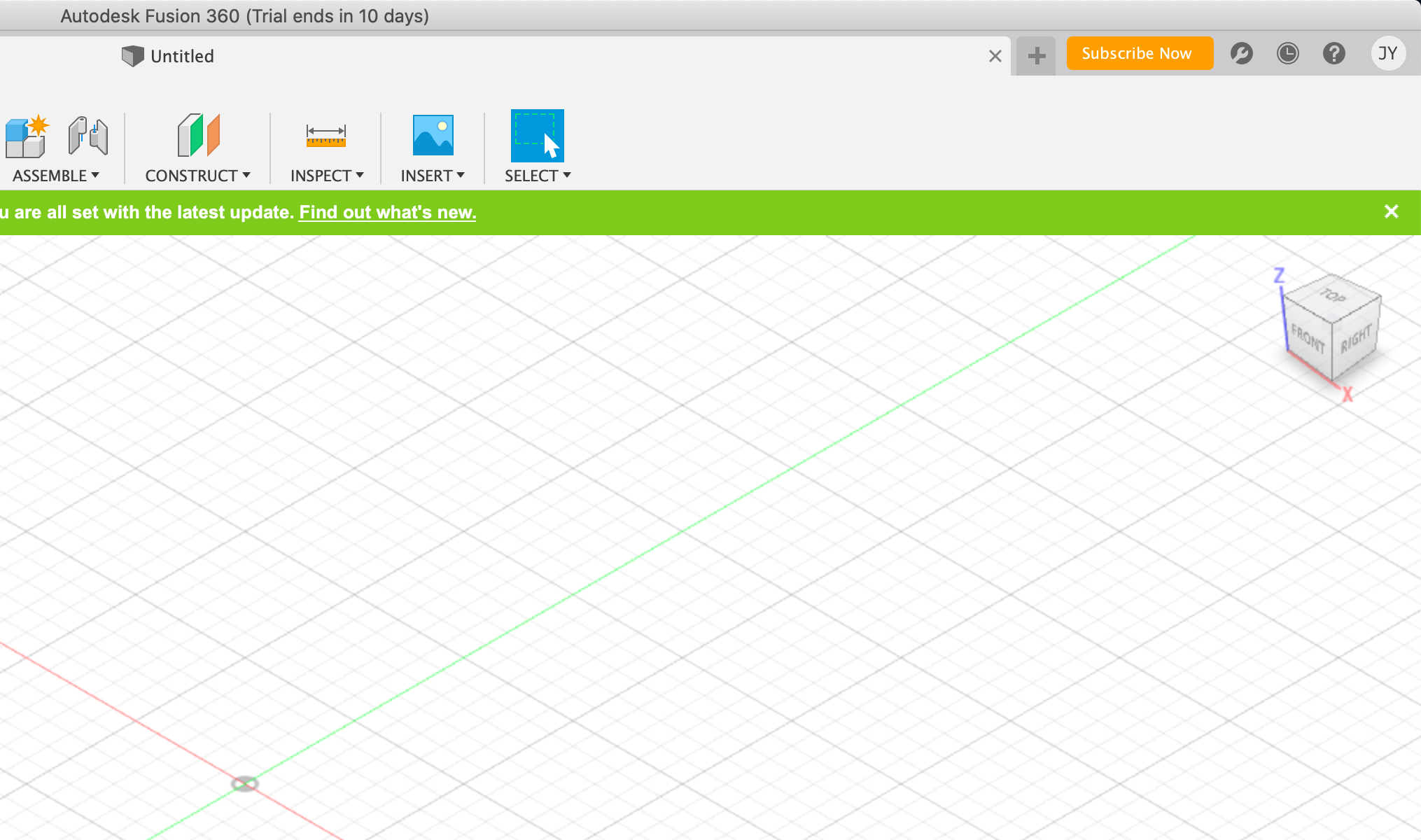This screenshot has width=1421, height=840.
Task: Open the Help question mark menu
Action: (1333, 54)
